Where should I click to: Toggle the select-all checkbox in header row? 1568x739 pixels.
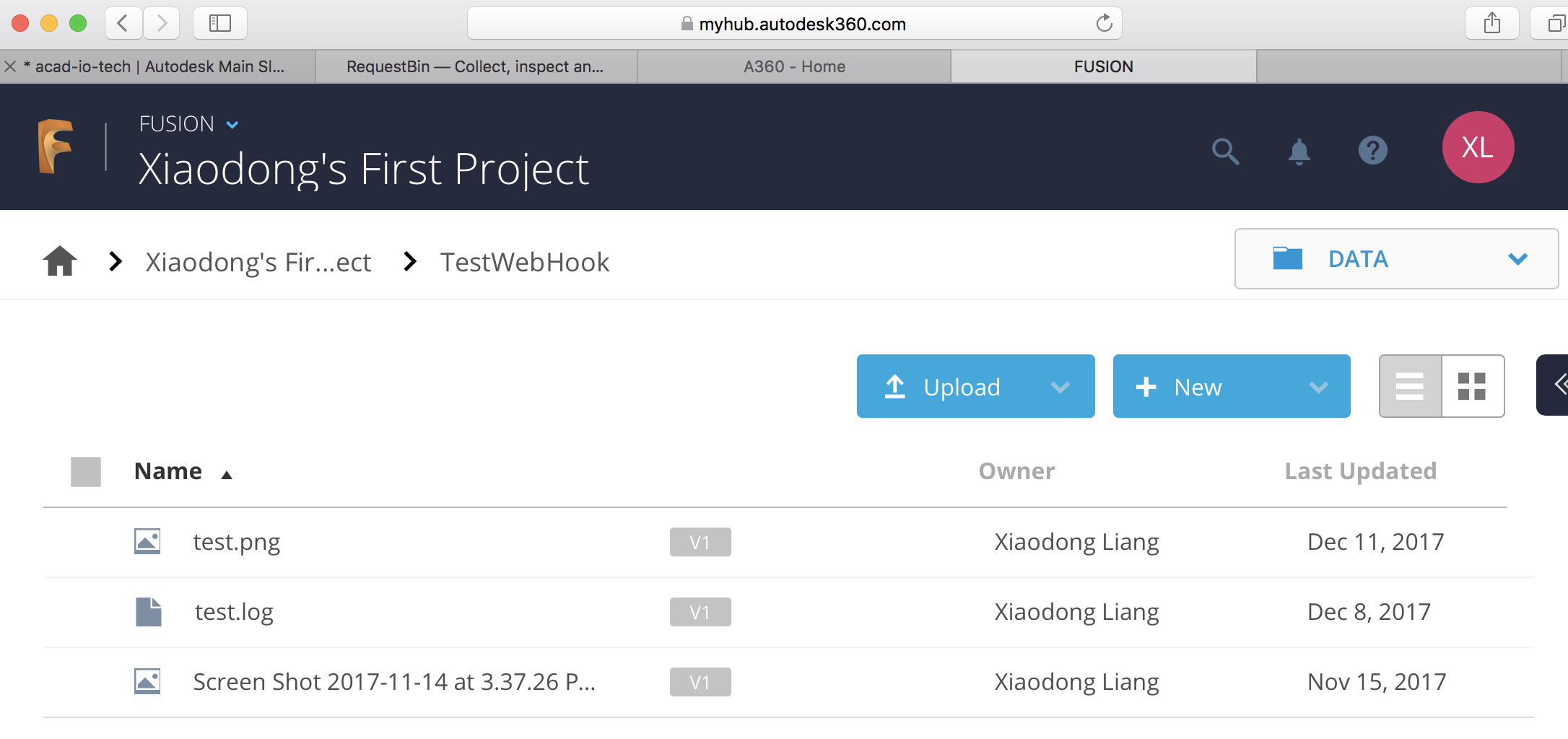coord(86,472)
